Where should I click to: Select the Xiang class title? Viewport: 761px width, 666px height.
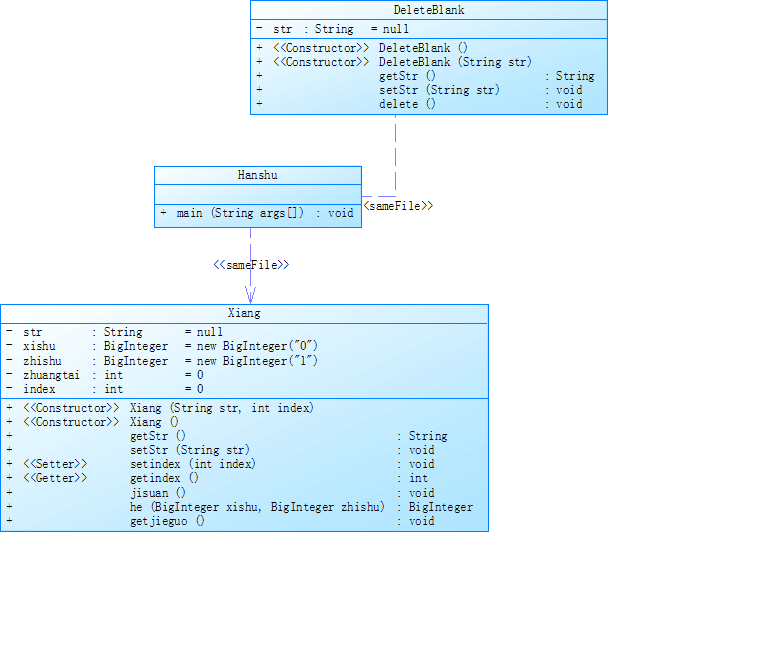point(244,313)
